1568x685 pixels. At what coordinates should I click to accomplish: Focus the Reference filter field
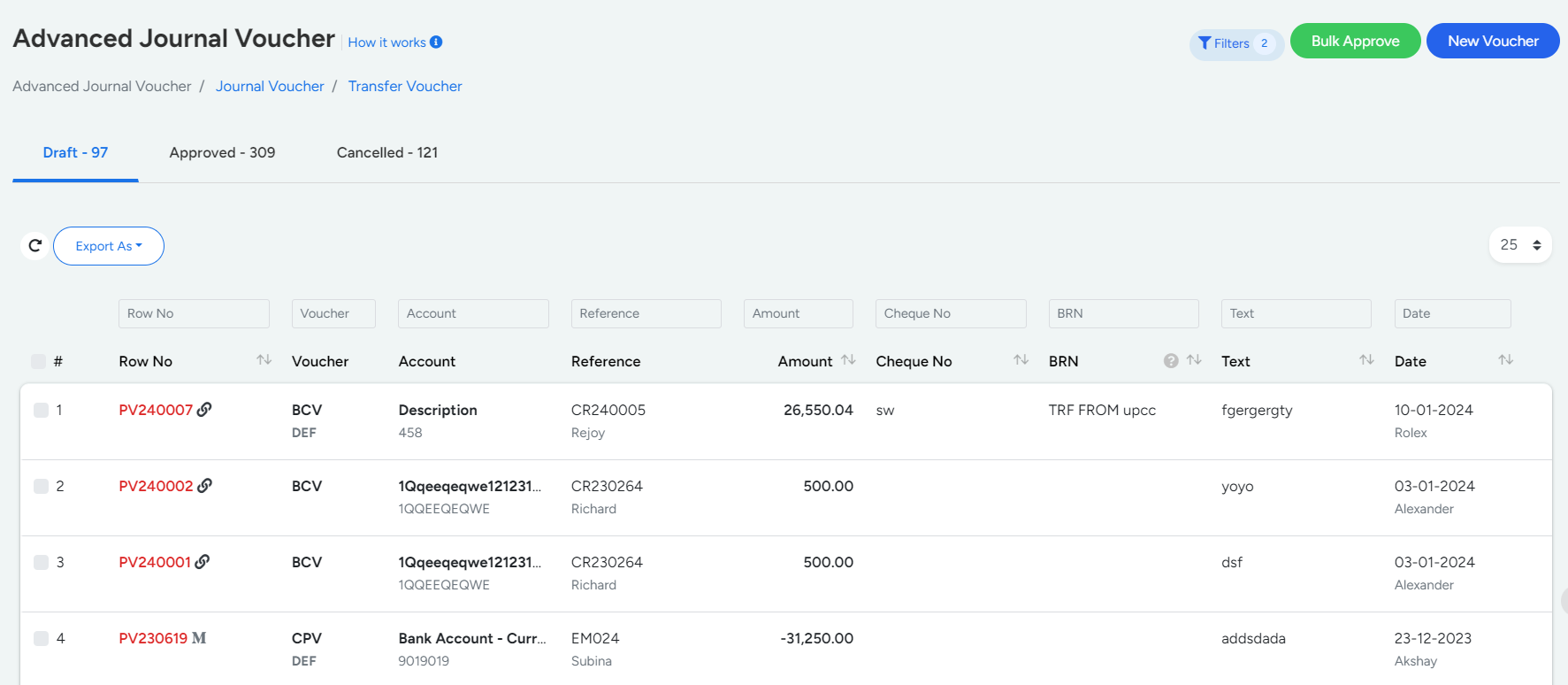tap(646, 313)
